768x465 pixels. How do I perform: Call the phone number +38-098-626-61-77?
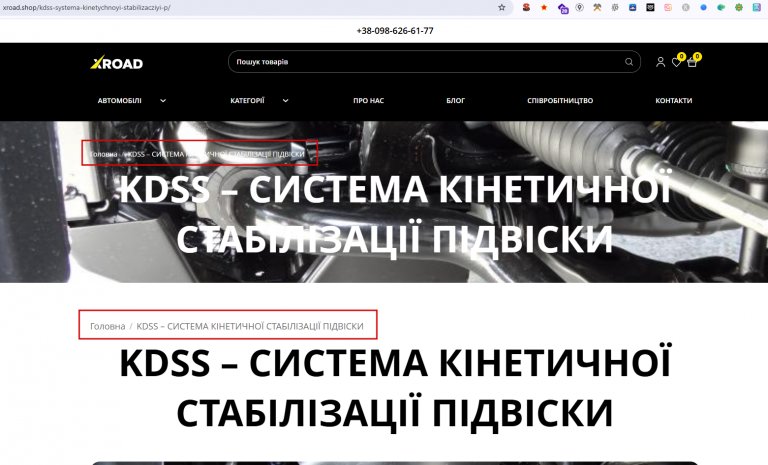tap(395, 30)
